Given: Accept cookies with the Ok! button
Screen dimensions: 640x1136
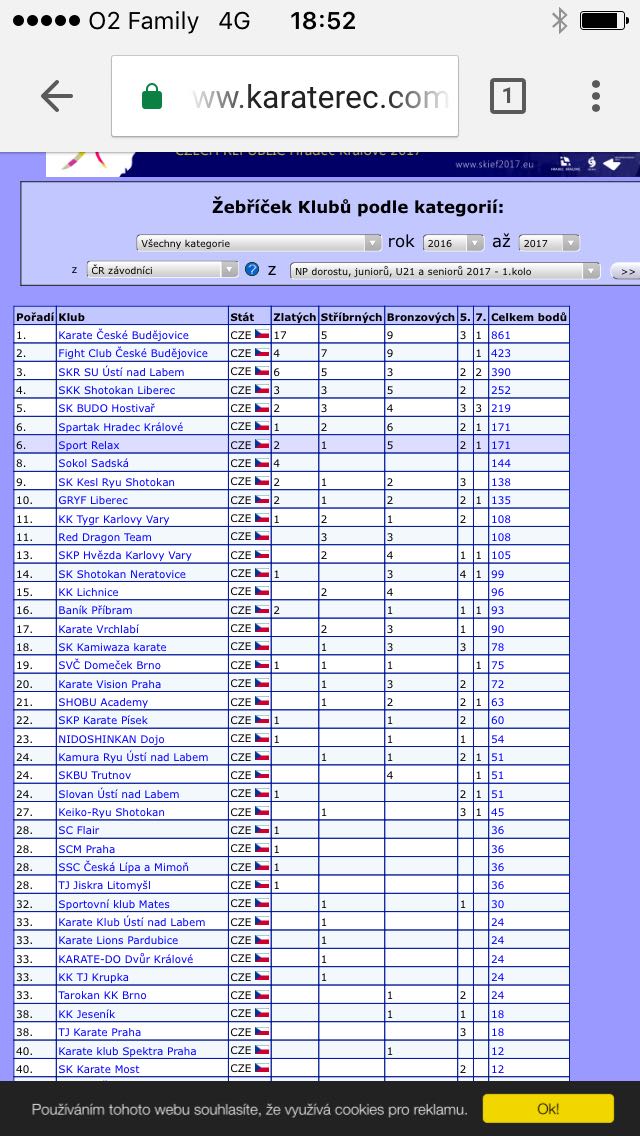Looking at the screenshot, I should pyautogui.click(x=548, y=1108).
